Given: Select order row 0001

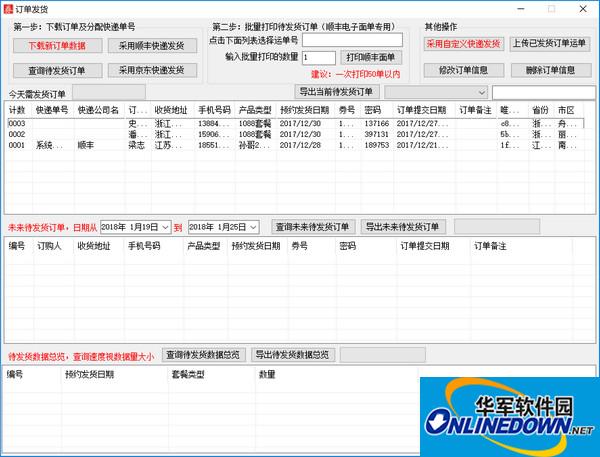Looking at the screenshot, I should (x=295, y=145).
